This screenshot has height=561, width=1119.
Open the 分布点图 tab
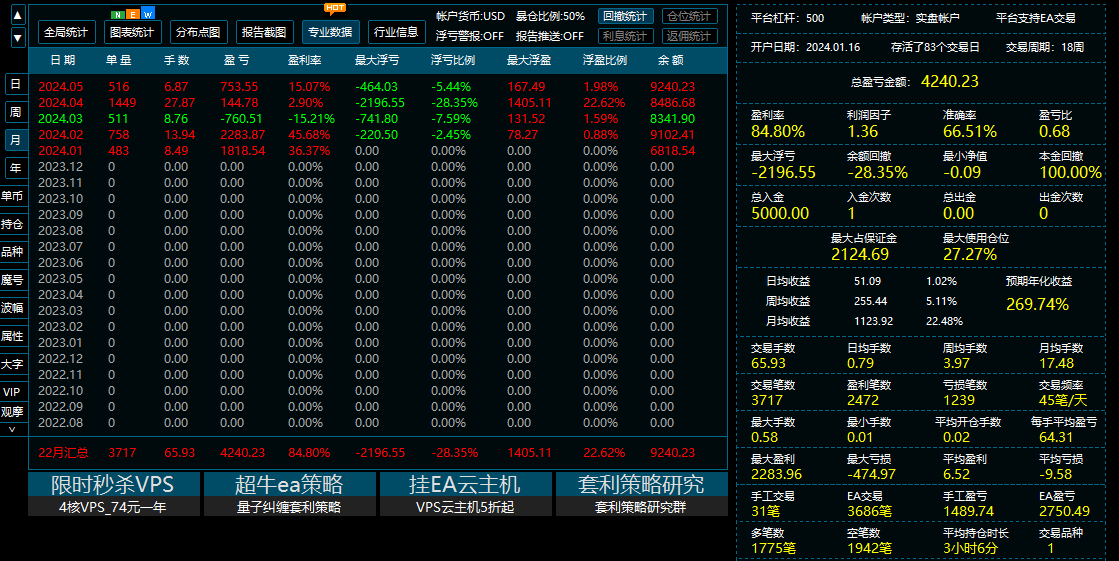click(x=198, y=32)
